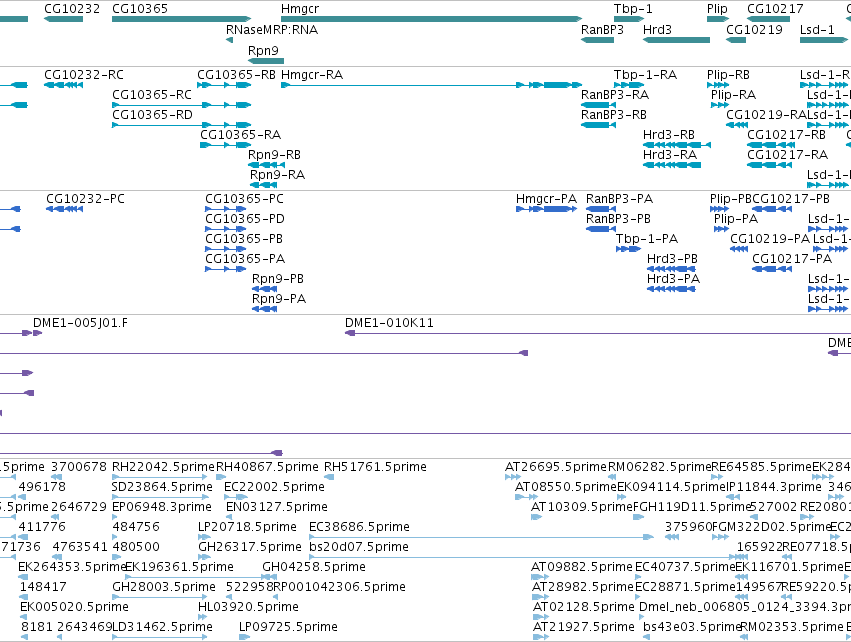Select transcript Hrd3-RA
851x642 pixels.
click(x=670, y=155)
